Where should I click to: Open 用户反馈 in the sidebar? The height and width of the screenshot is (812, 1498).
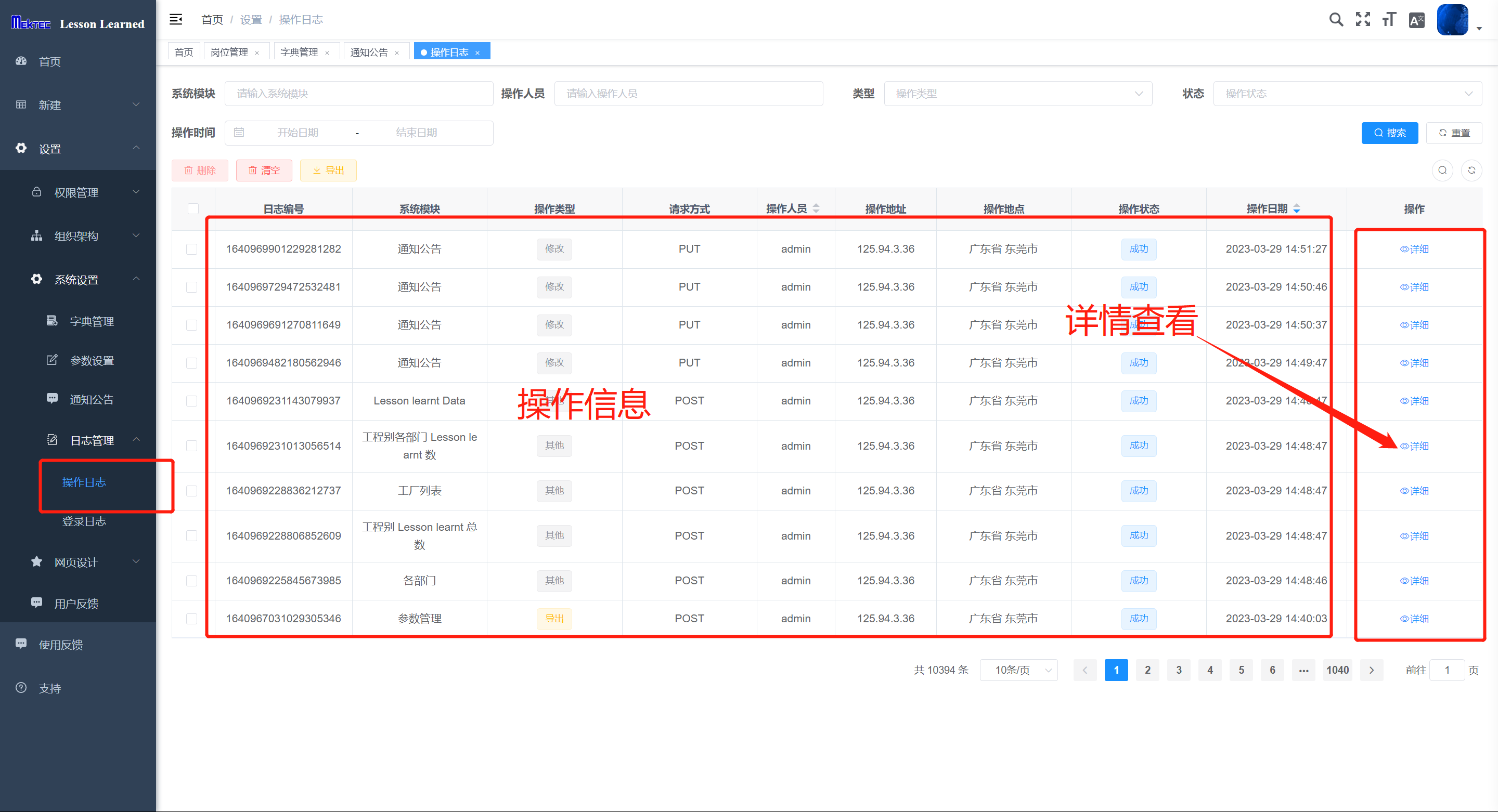[79, 604]
